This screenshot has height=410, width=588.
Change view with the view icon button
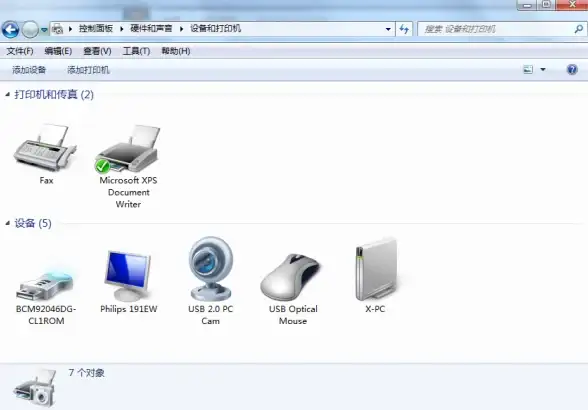(x=528, y=69)
